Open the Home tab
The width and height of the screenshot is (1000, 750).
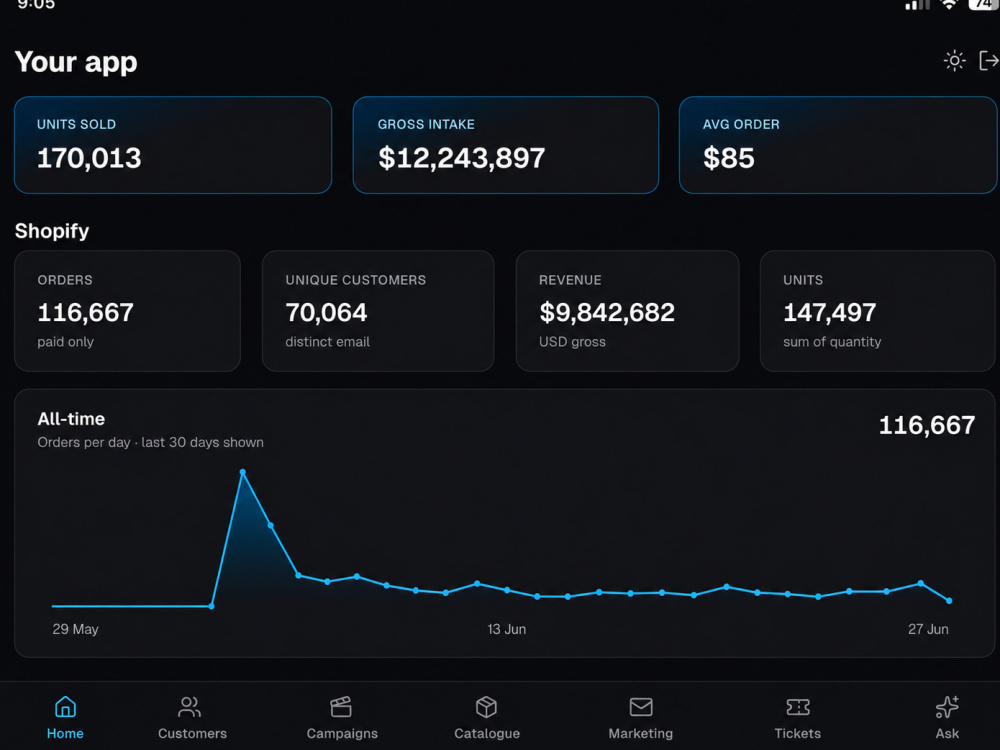[x=65, y=717]
